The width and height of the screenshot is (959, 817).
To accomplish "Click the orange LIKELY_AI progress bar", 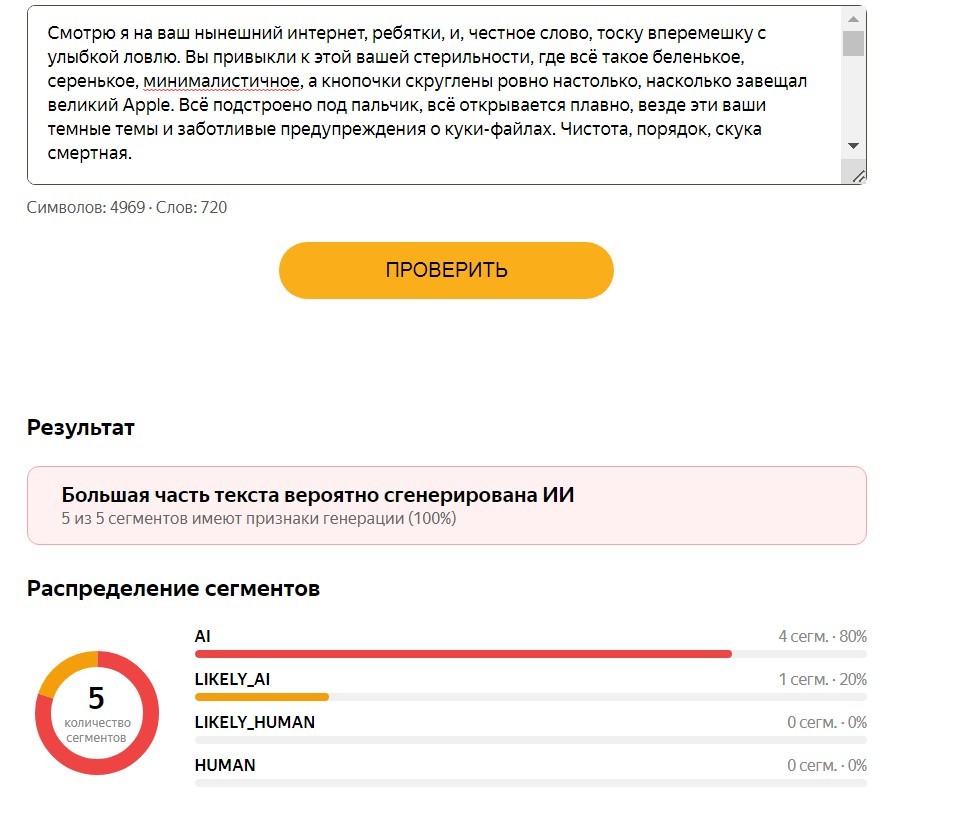I will 262,697.
